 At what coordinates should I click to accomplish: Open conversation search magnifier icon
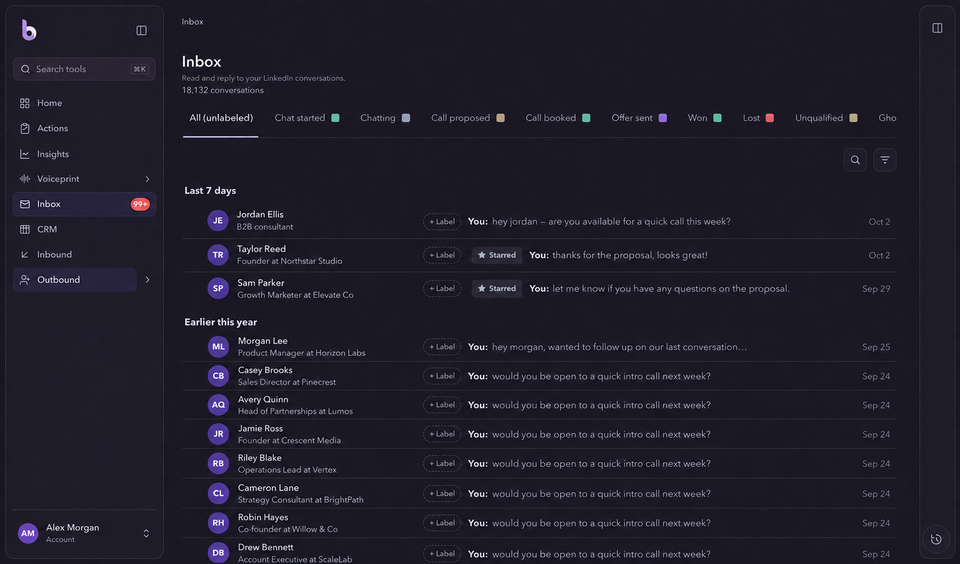click(855, 160)
